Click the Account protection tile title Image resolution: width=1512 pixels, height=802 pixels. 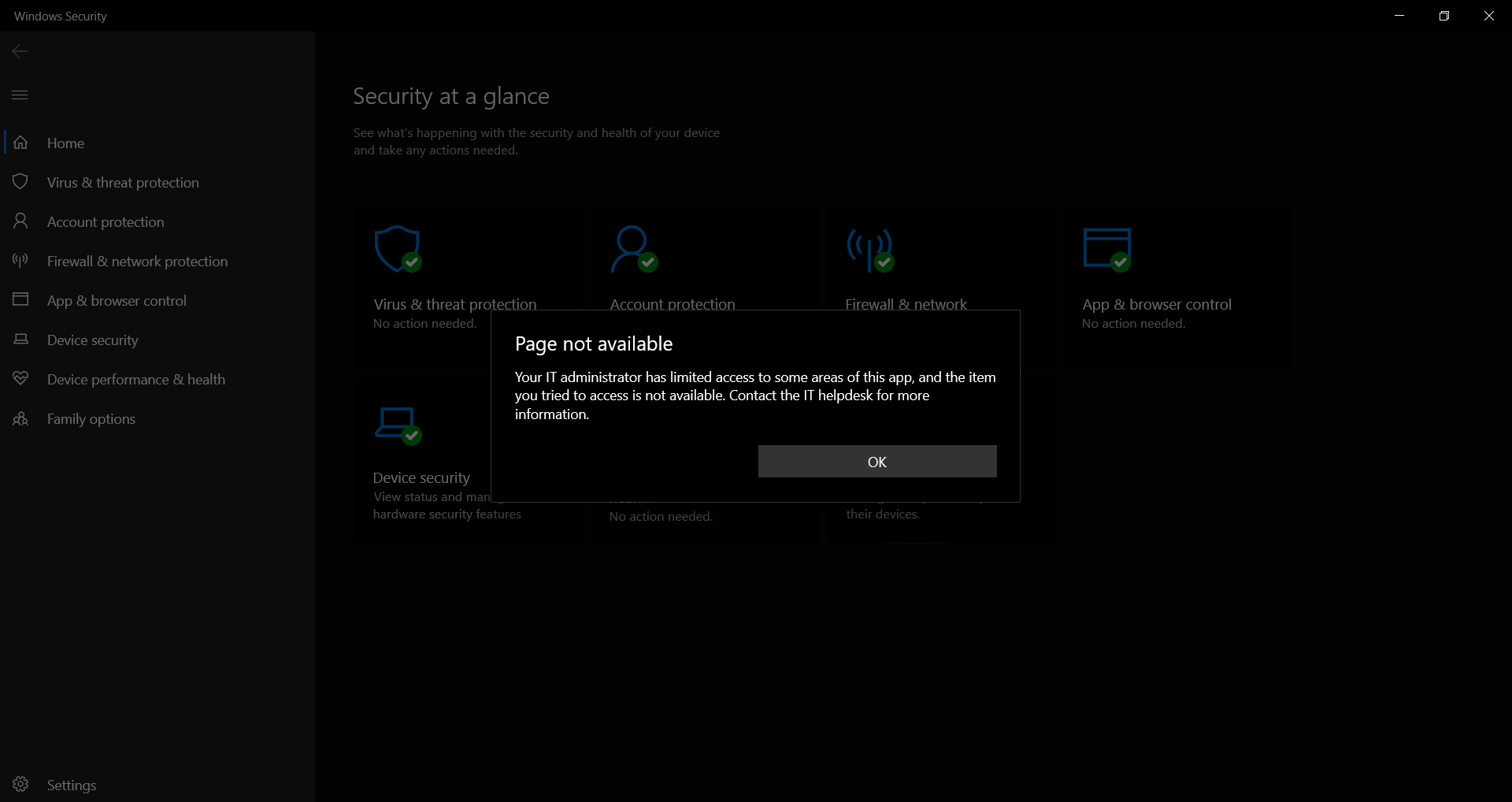(673, 304)
